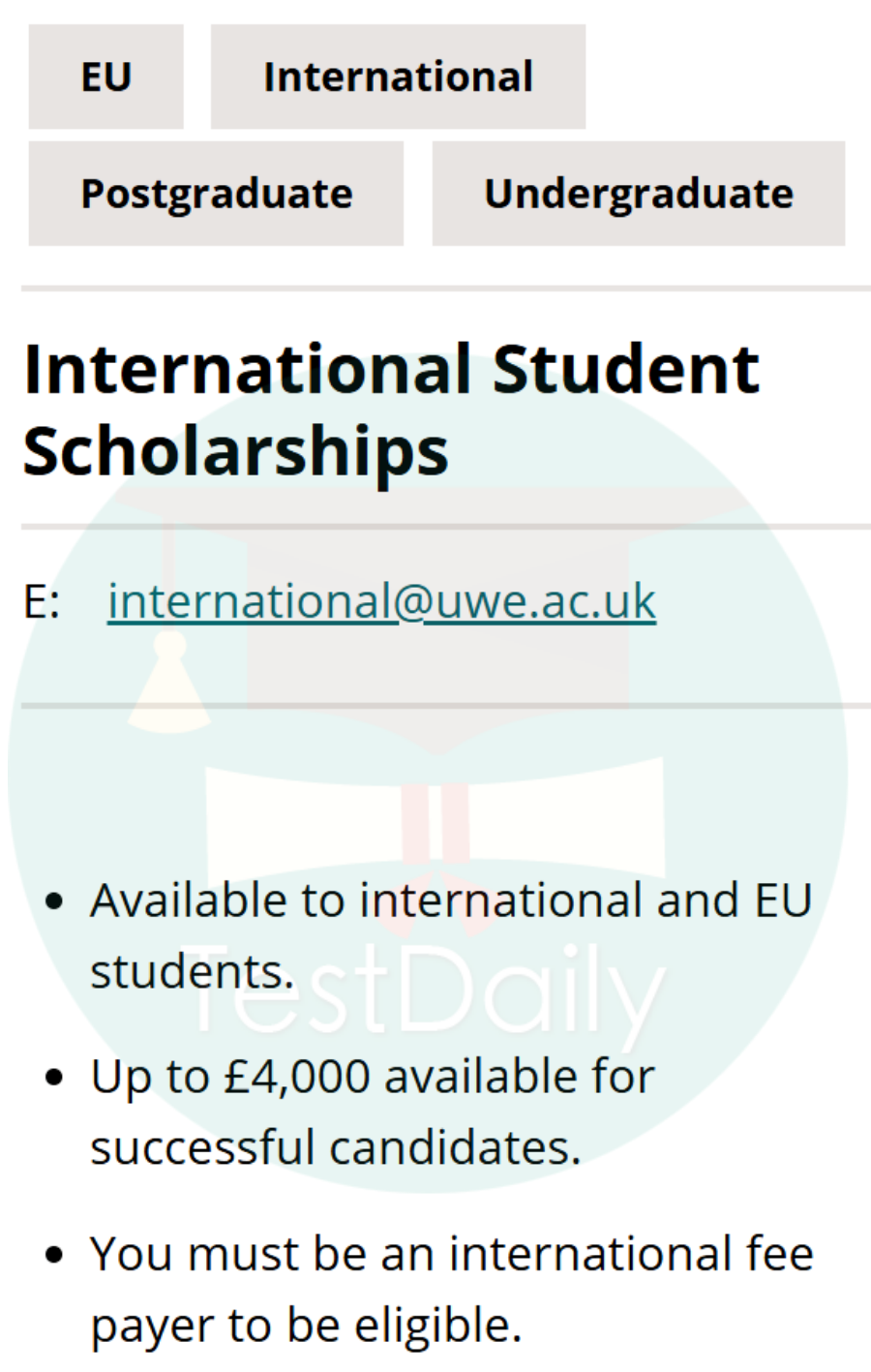Click the bullet dot before 'Up to £4,000'
Image resolution: width=871 pixels, height=1372 pixels.
(54, 1078)
